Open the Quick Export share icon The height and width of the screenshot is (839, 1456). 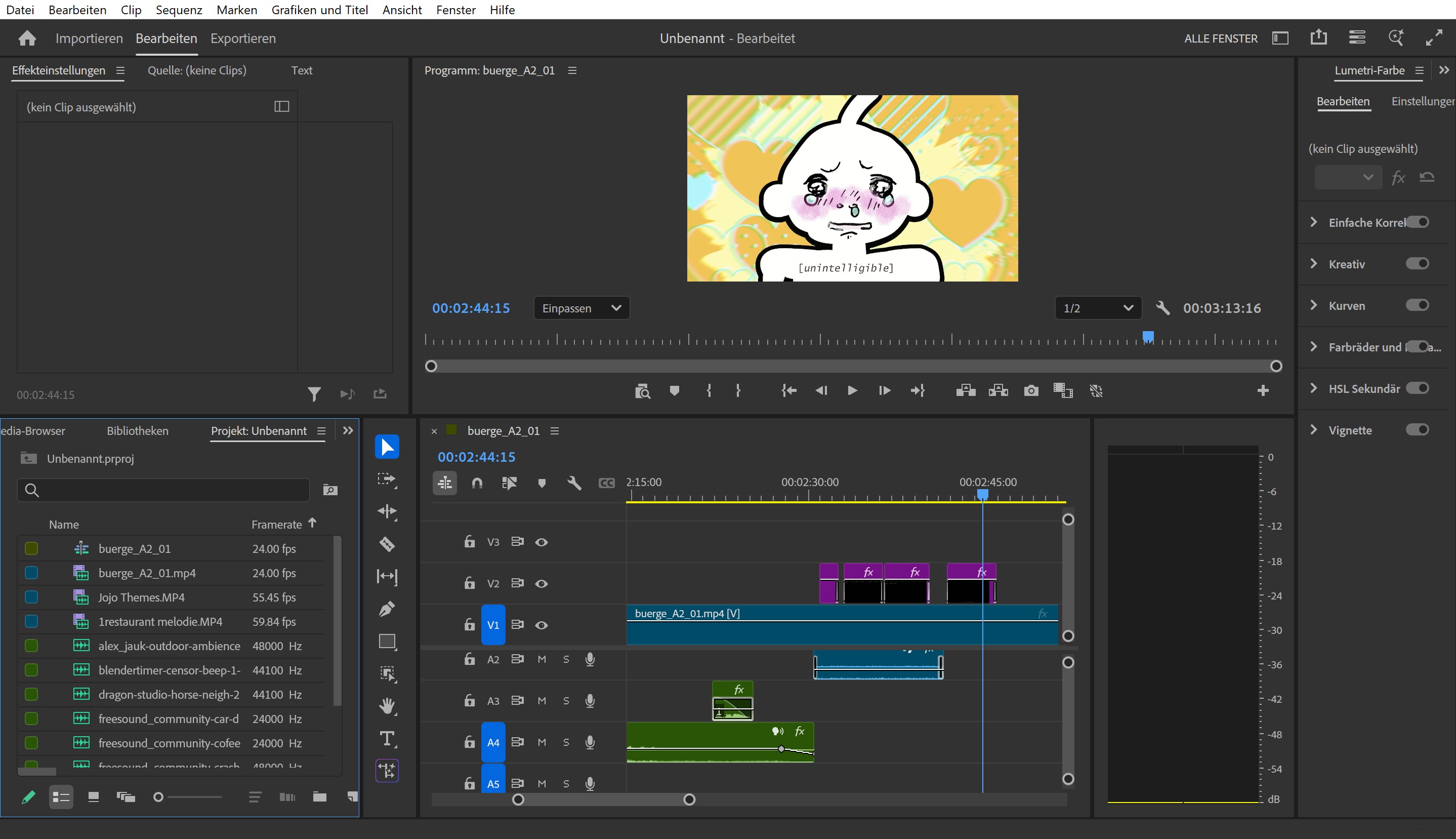click(x=1318, y=38)
